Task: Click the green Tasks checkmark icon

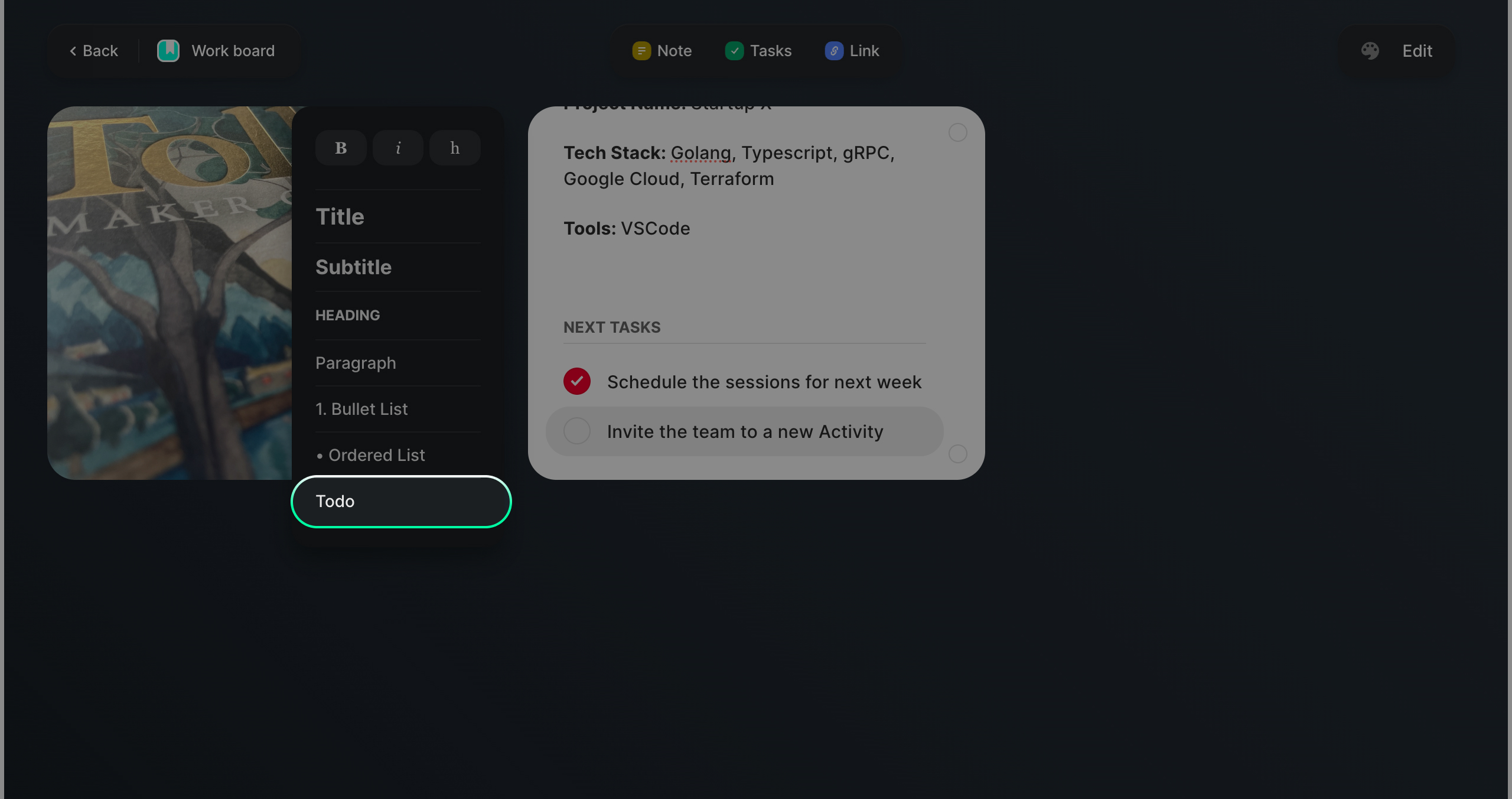Action: [734, 51]
